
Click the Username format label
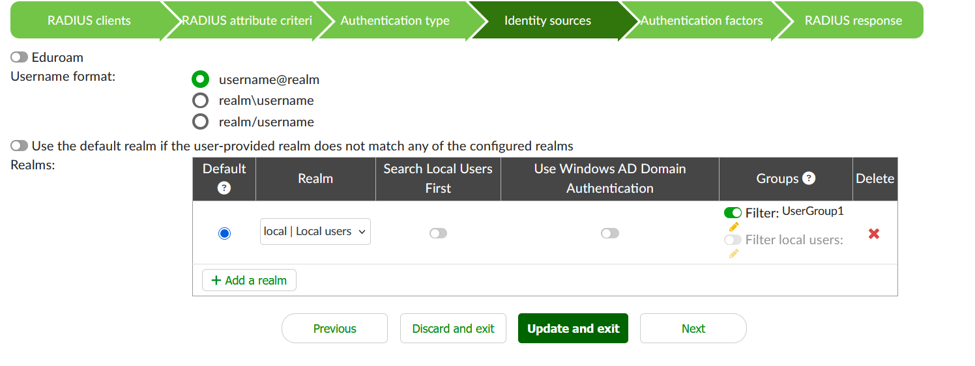point(63,76)
